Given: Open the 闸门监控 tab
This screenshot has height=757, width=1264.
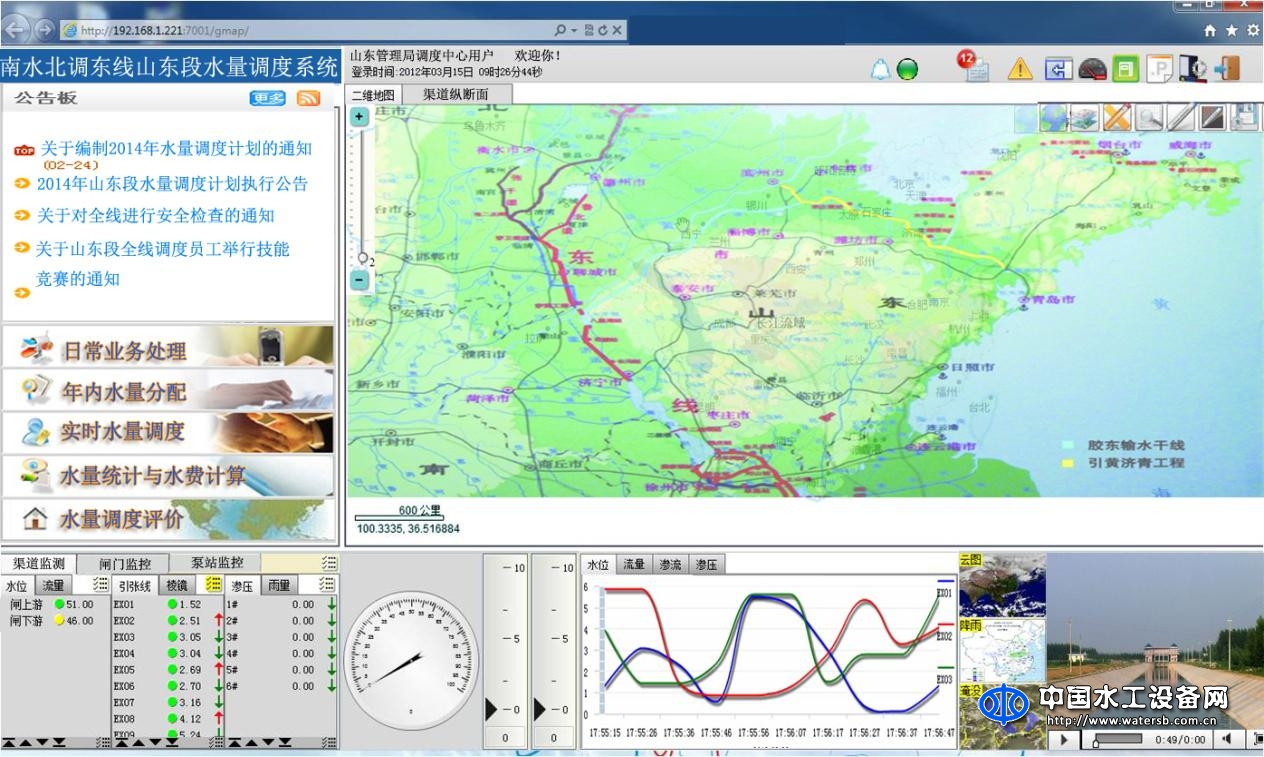Looking at the screenshot, I should point(125,563).
